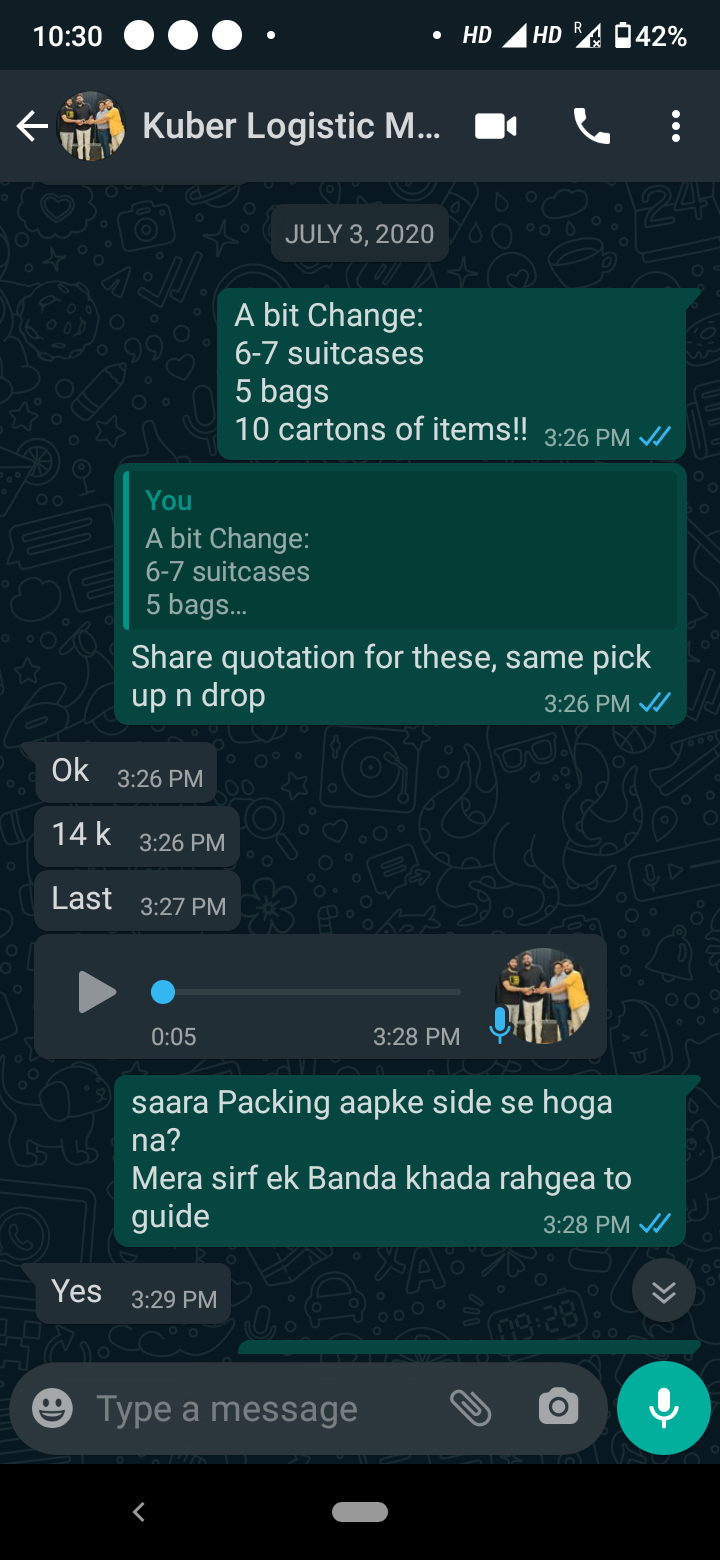Screen dimensions: 720x1560
Task: Open Kuber Logistic group profile picture
Action: click(92, 126)
